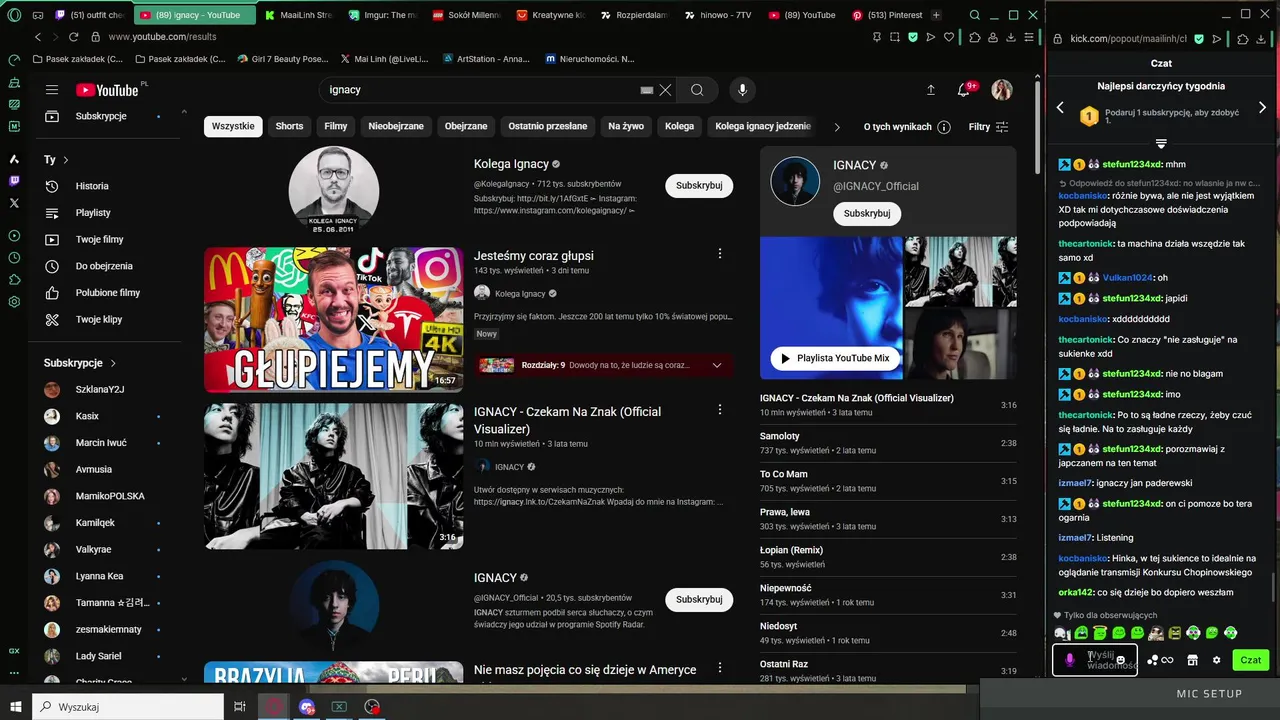Click the Windows taskbar search box
Screen dimensions: 1280x720
tap(128, 707)
